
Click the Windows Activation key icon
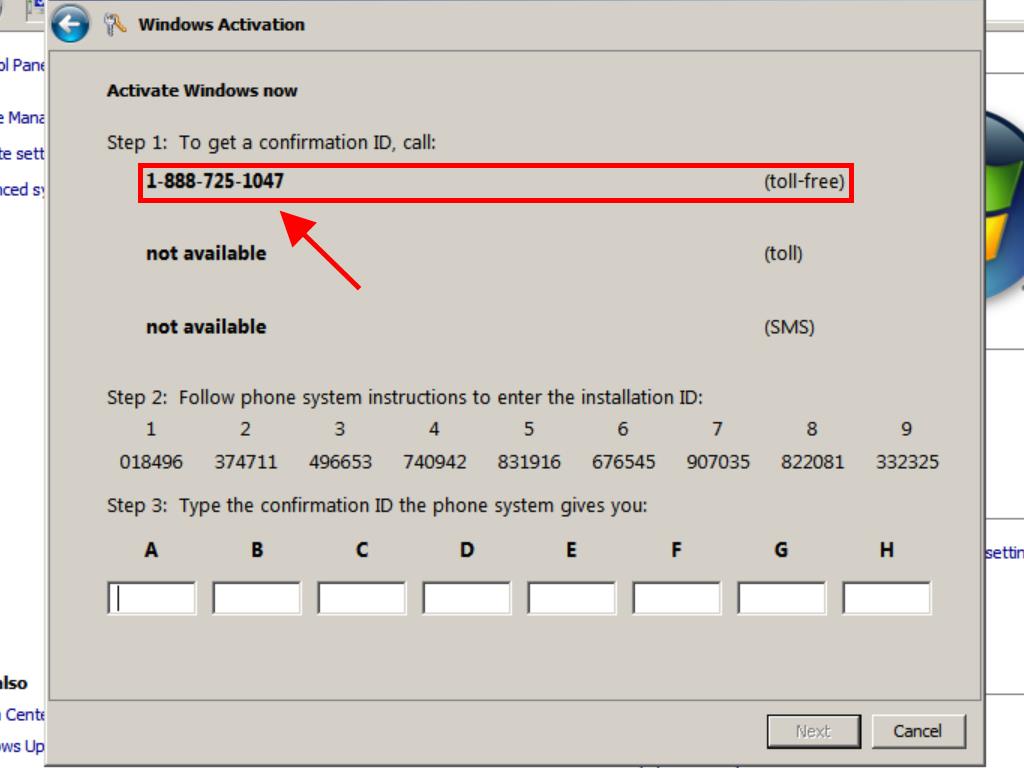point(116,25)
